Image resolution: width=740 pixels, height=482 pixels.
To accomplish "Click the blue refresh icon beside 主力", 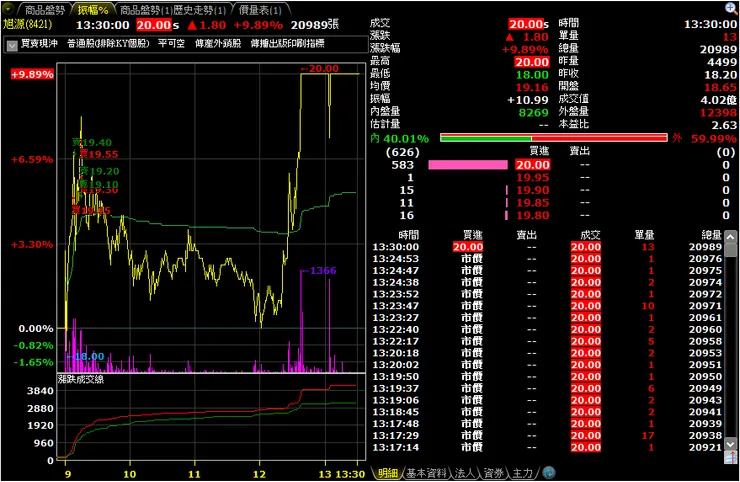I will 548,473.
